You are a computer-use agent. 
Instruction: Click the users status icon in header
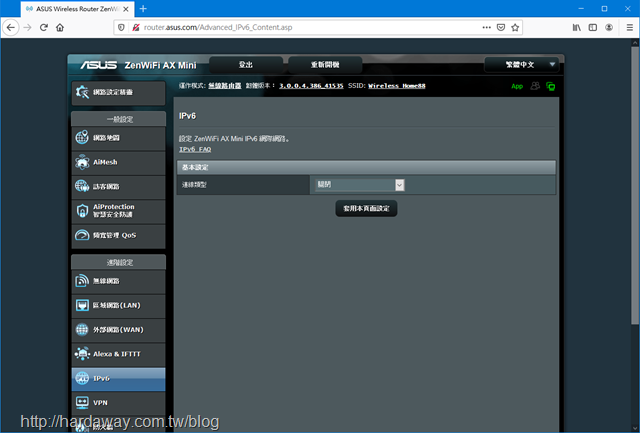point(535,86)
